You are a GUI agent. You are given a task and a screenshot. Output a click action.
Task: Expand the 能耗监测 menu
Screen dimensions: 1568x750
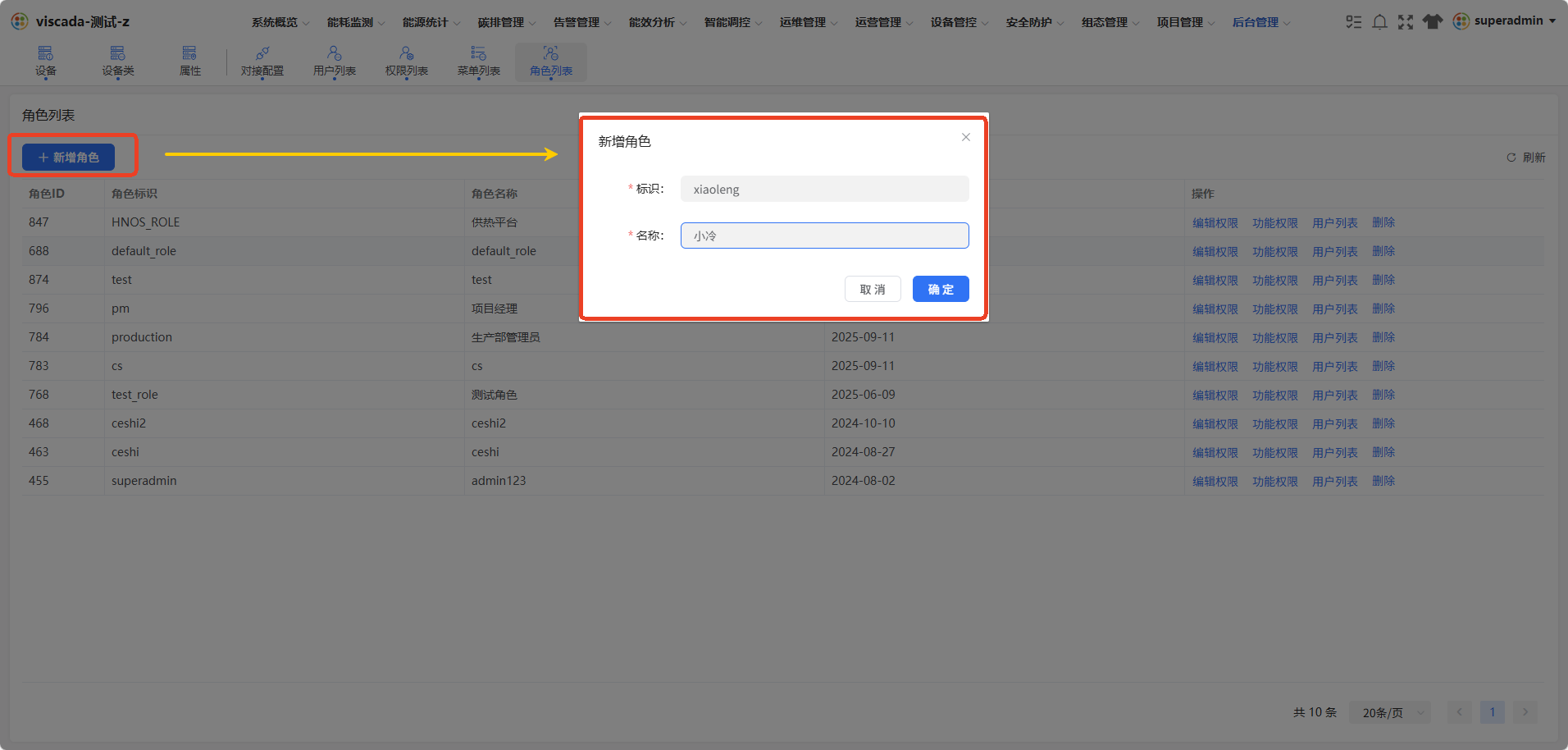pyautogui.click(x=356, y=22)
